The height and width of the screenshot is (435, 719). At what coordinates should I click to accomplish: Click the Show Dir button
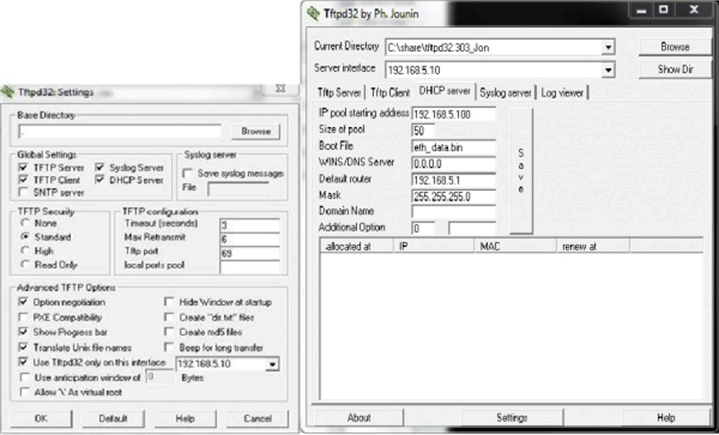pyautogui.click(x=675, y=69)
